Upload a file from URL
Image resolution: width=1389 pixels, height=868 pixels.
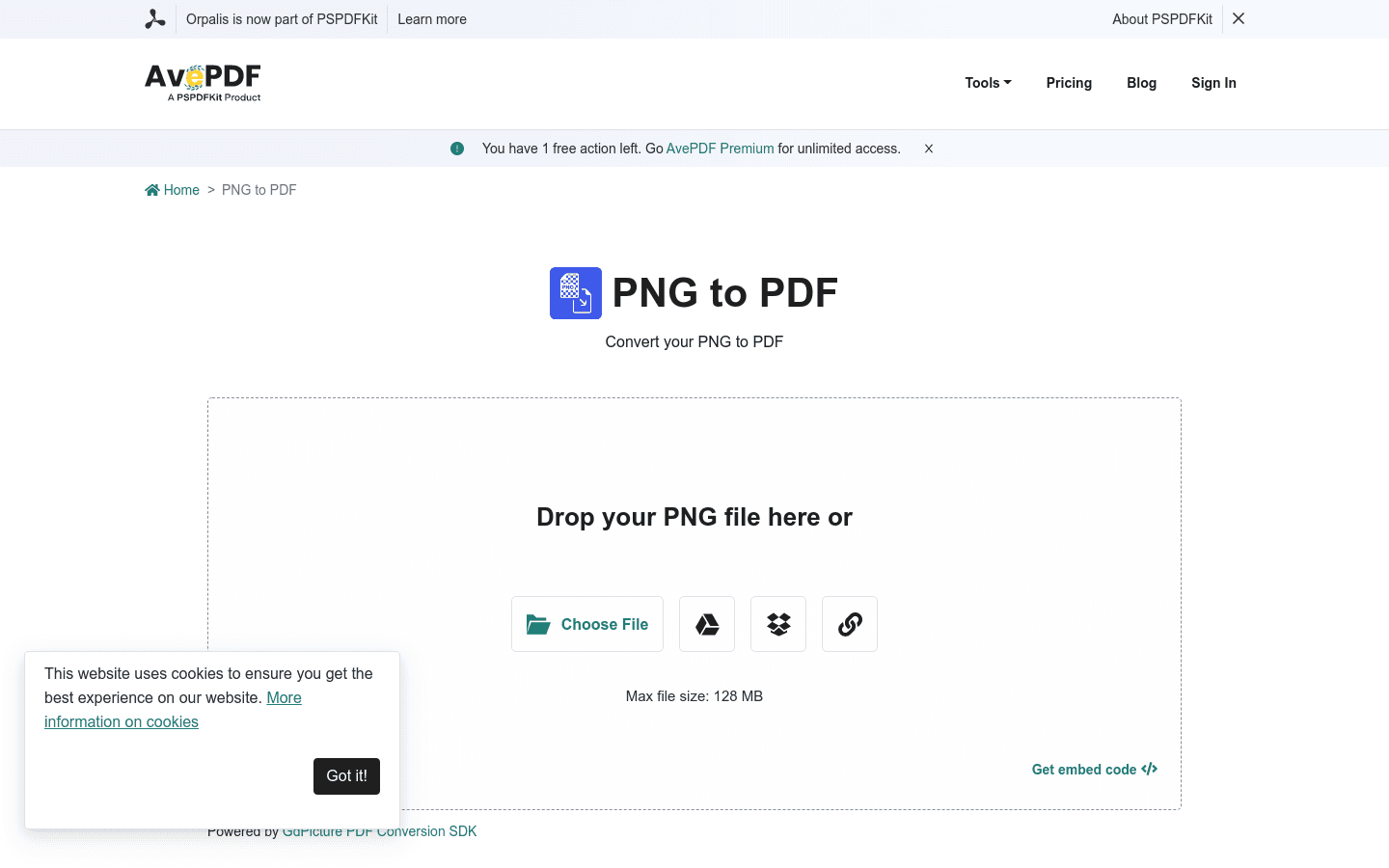849,624
